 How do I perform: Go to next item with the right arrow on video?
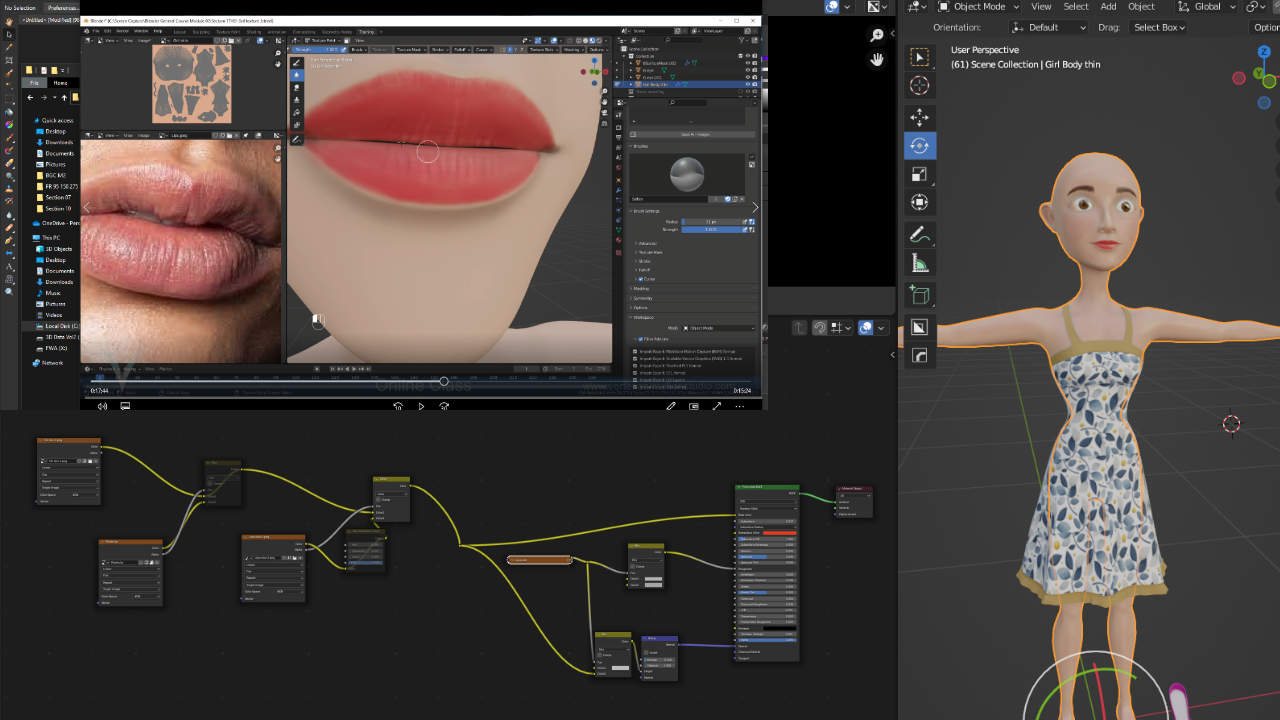(755, 208)
